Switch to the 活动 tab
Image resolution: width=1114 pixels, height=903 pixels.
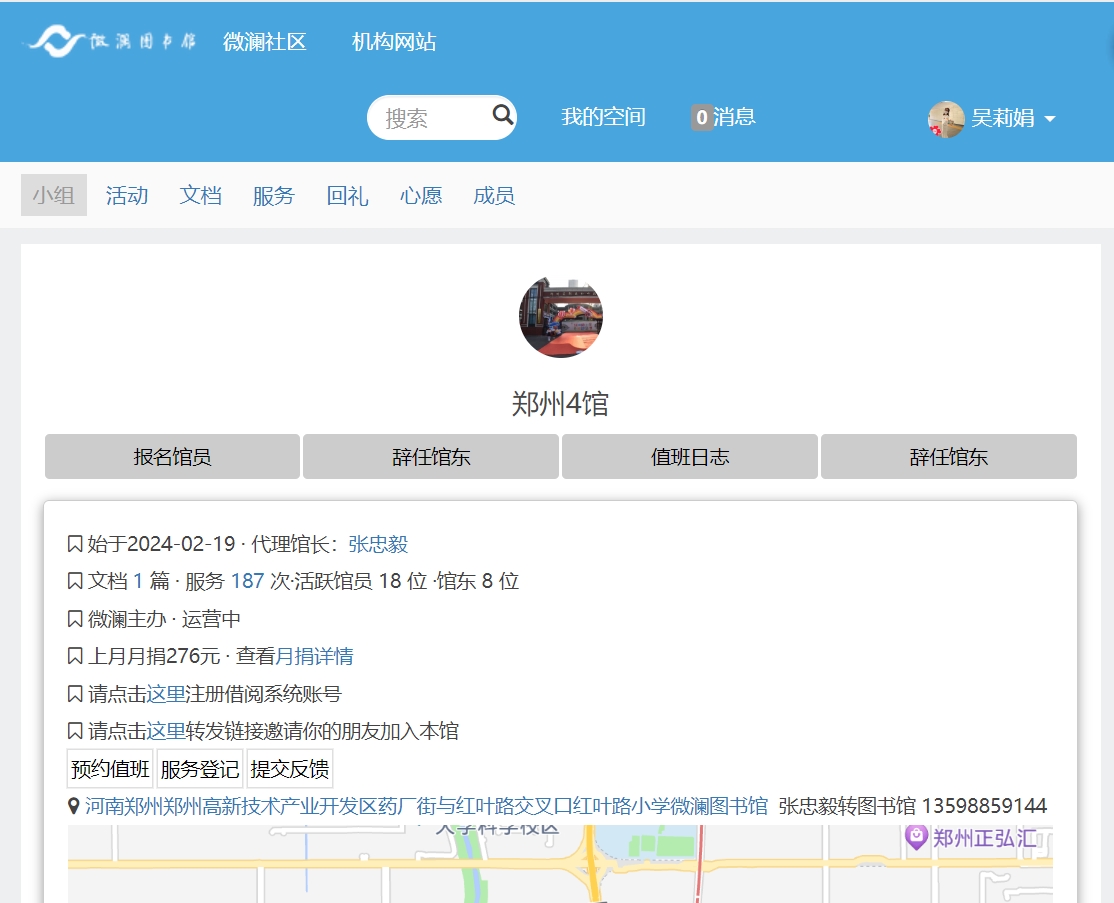[x=127, y=196]
